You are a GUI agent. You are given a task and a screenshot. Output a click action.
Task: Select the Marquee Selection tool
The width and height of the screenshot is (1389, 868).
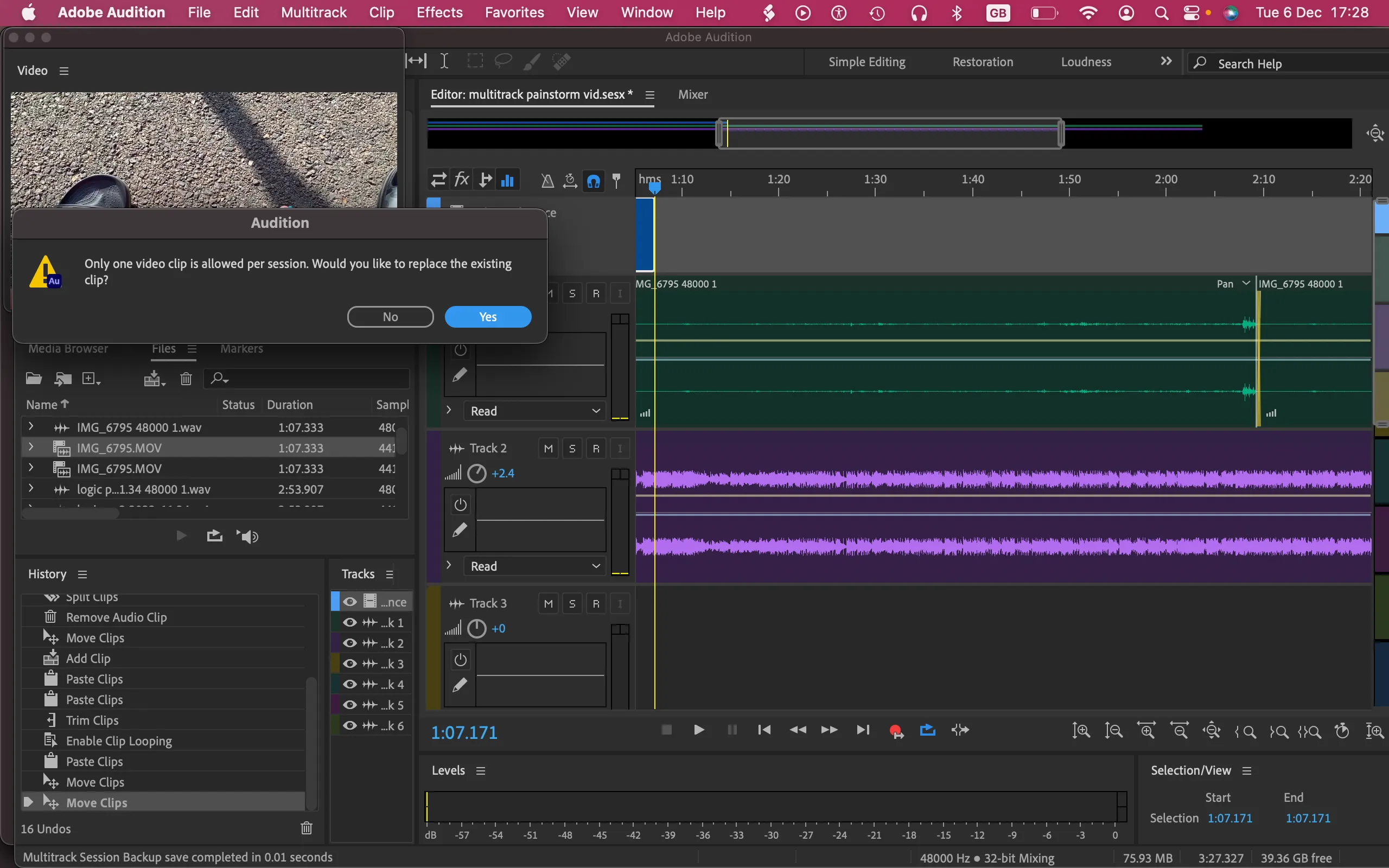click(x=475, y=61)
